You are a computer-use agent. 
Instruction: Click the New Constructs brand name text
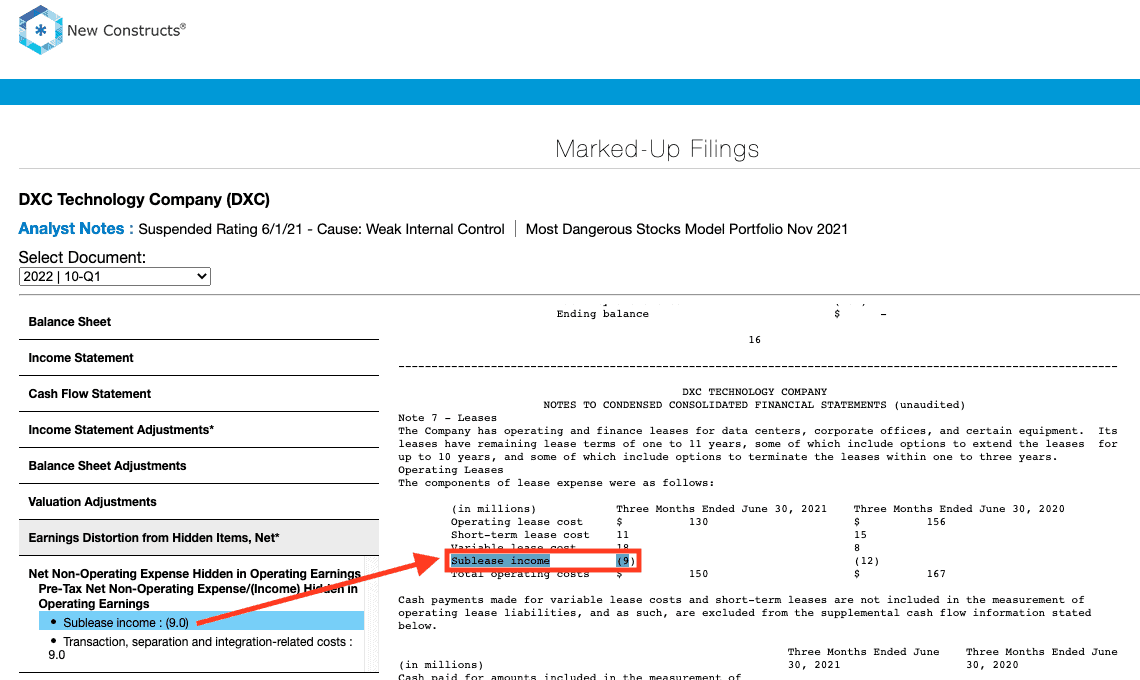click(127, 31)
